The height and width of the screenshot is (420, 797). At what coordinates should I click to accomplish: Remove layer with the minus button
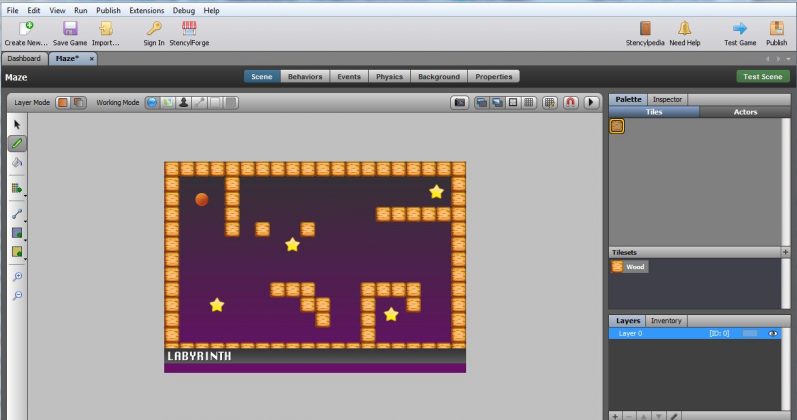coord(629,416)
